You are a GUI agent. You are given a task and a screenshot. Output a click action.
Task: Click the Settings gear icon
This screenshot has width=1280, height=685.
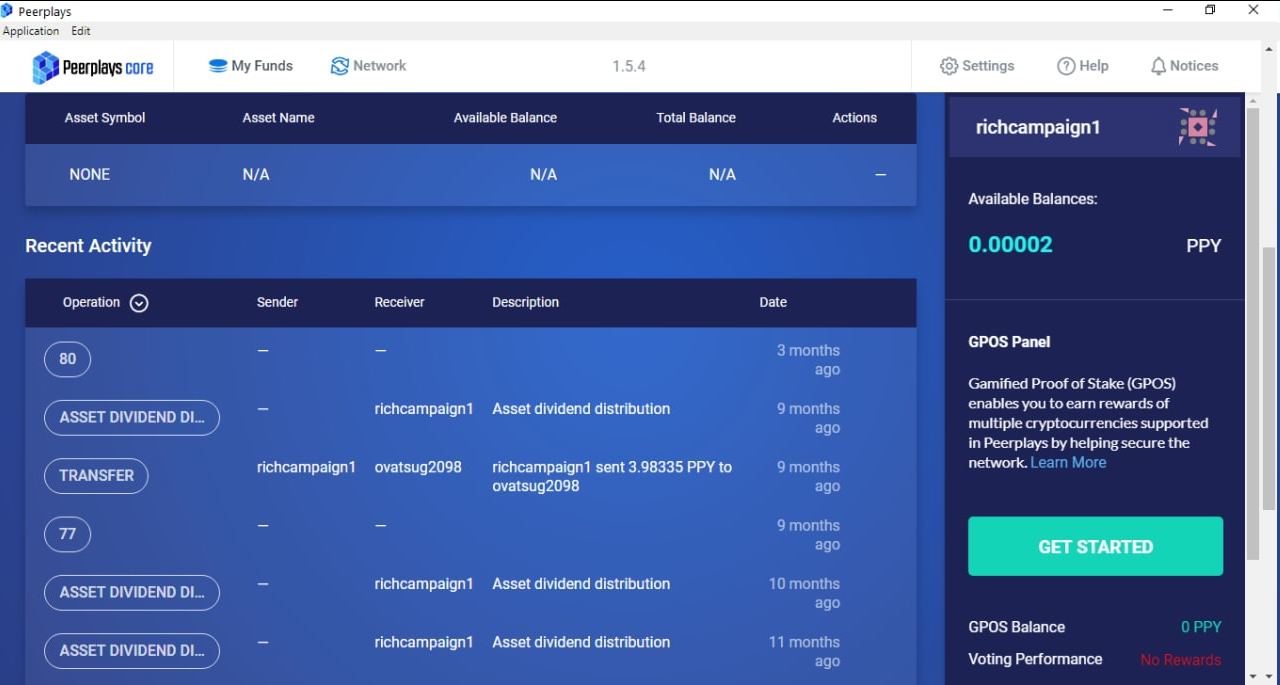point(949,66)
